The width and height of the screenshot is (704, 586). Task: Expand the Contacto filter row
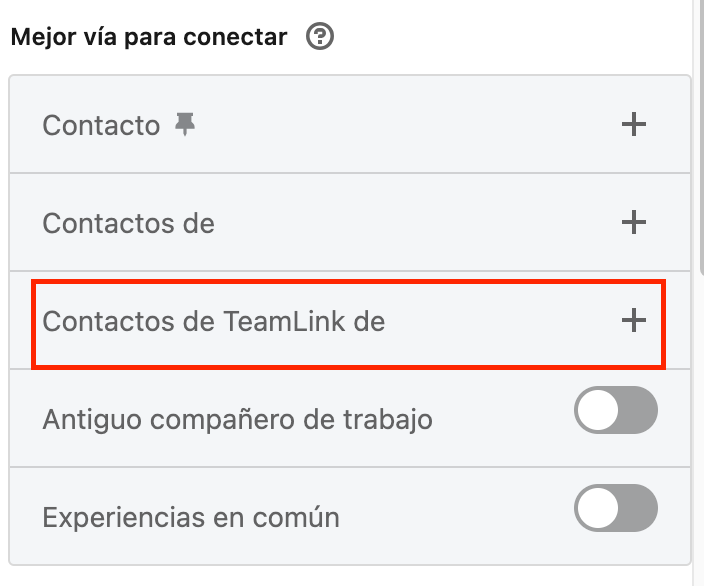click(350, 124)
